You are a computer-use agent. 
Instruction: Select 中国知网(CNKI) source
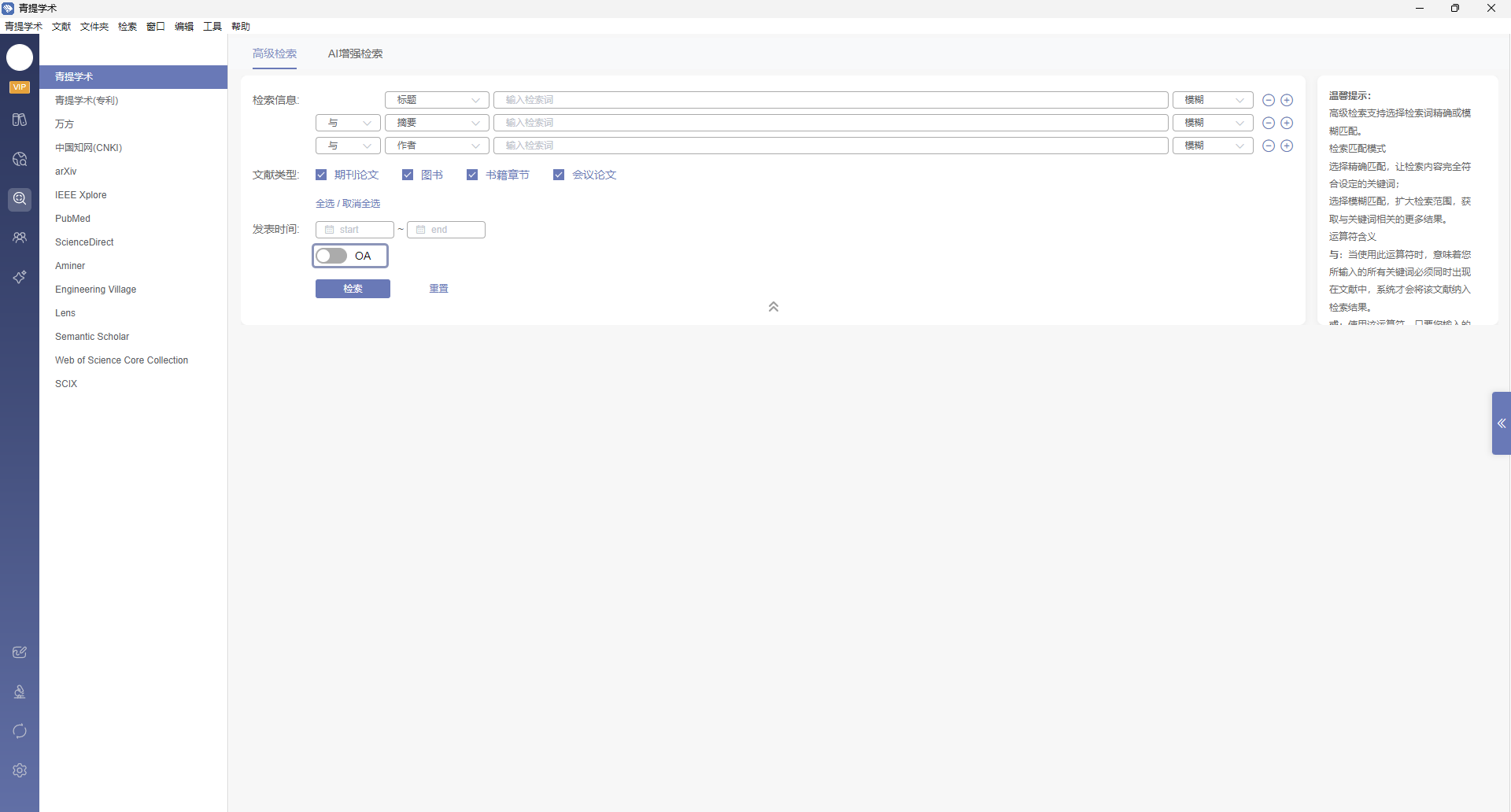[134, 148]
